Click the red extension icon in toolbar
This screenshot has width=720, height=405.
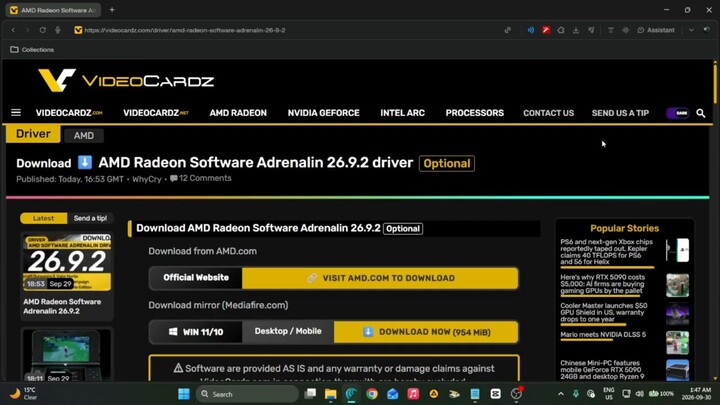[546, 30]
